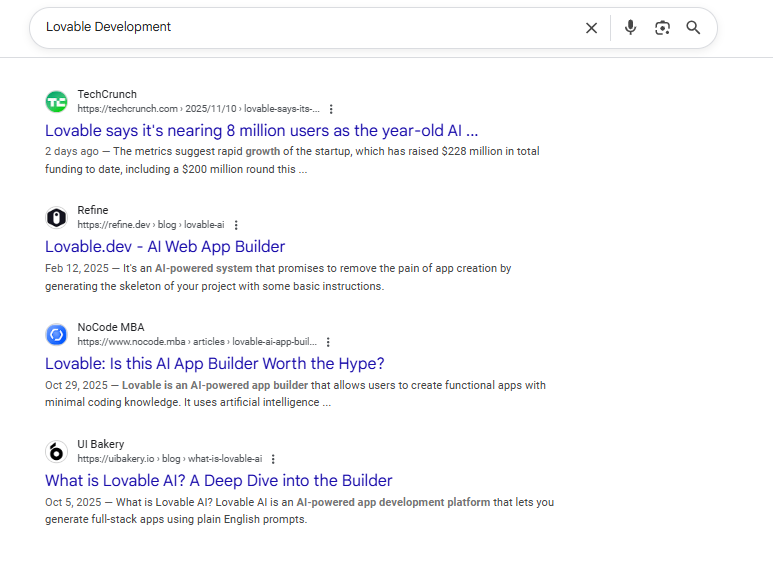Screen dimensions: 773x566
Task: Focus the "Lovable Development" search field
Action: click(300, 28)
